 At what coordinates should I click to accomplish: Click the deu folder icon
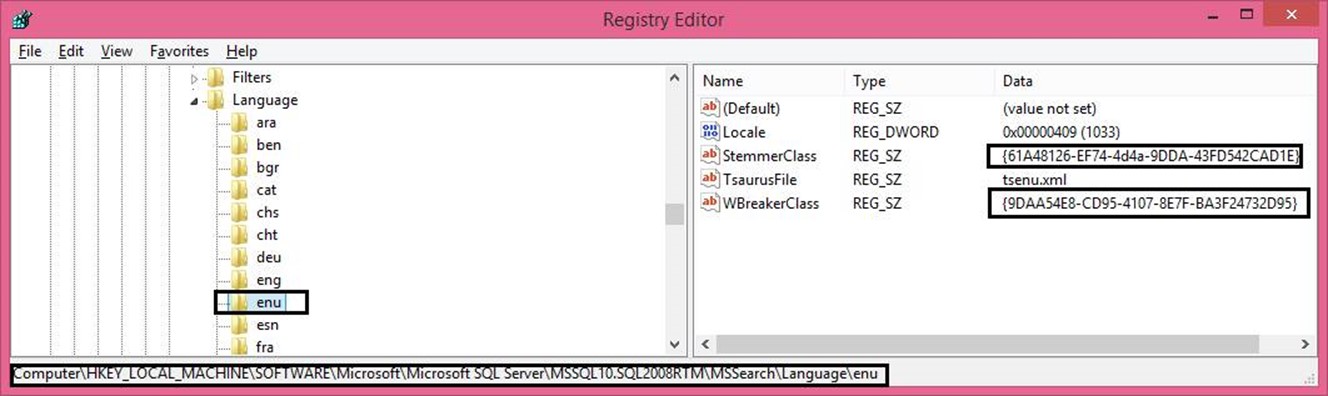(x=239, y=258)
